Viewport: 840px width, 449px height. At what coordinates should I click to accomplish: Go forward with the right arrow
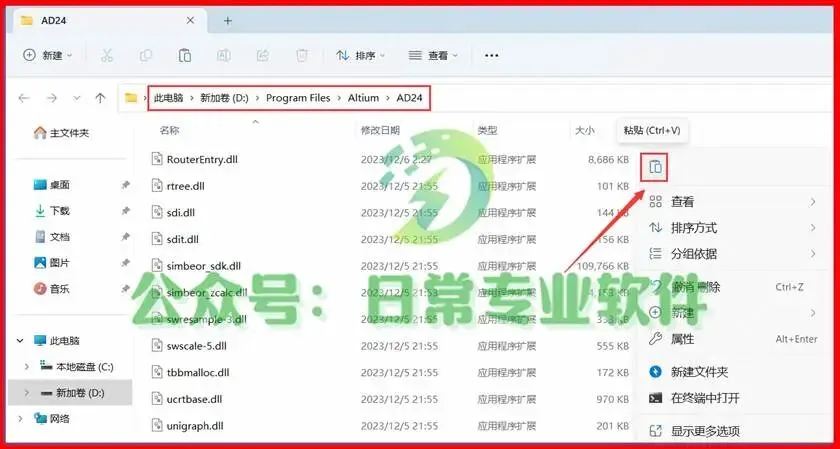(x=52, y=98)
